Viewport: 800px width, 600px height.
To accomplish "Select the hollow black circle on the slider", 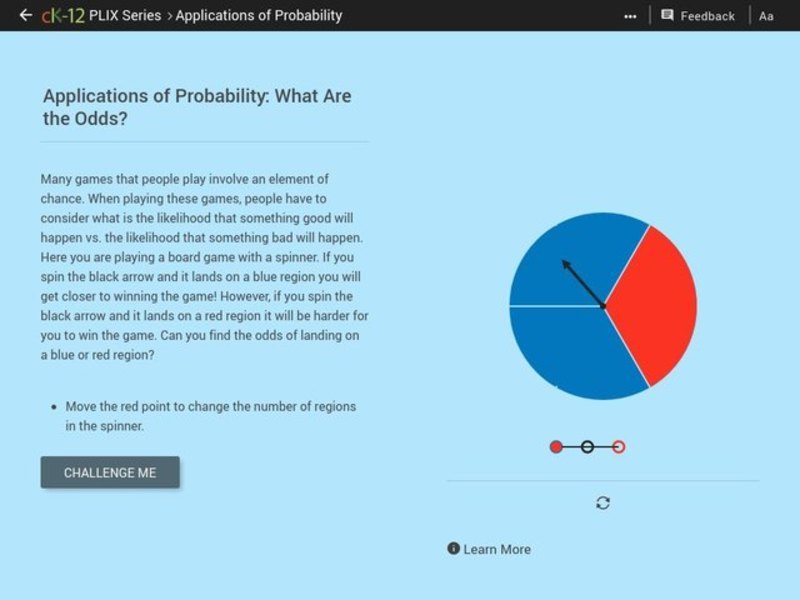I will (x=589, y=447).
